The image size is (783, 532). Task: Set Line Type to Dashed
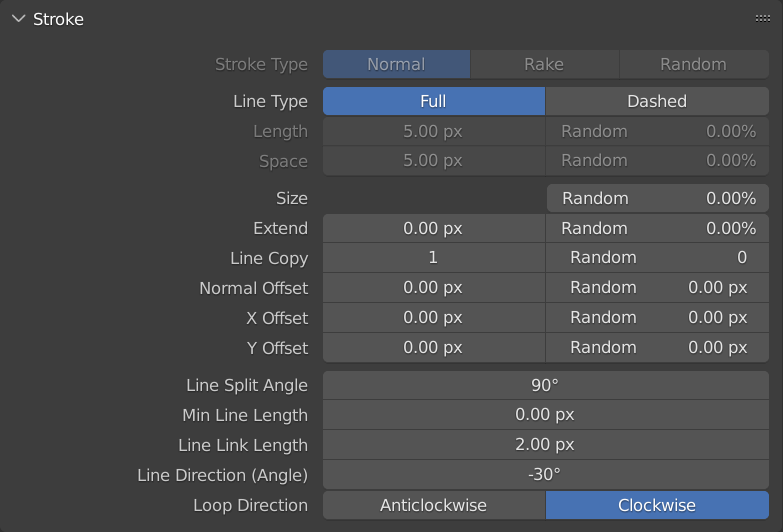pos(657,101)
